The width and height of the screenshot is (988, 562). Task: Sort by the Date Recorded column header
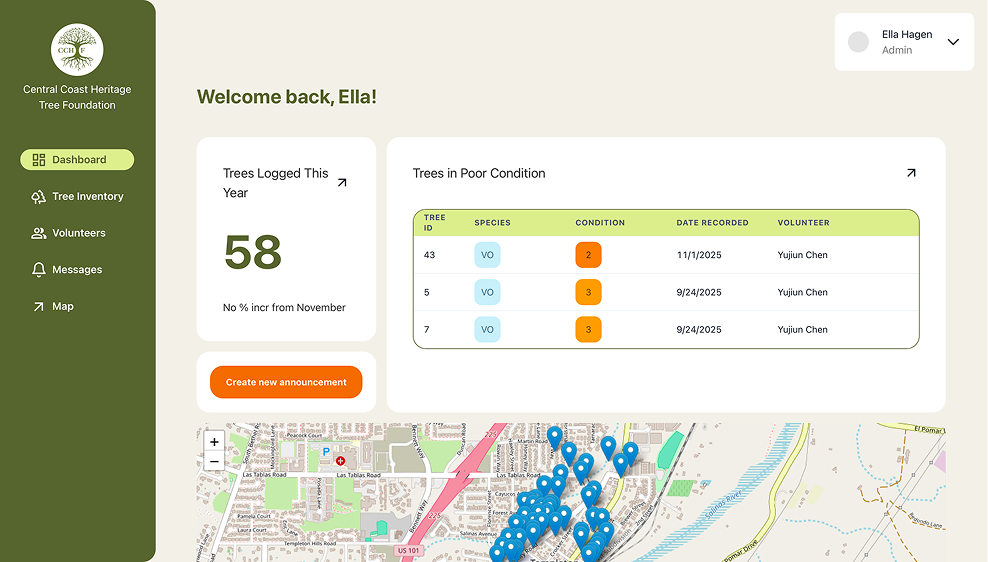[x=712, y=223]
